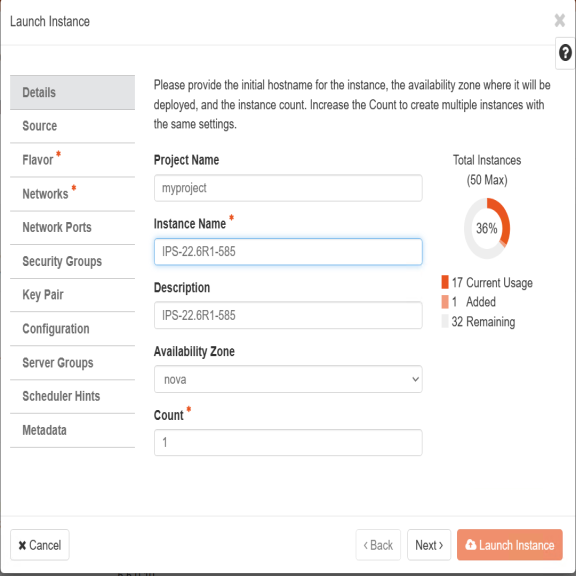Focus the Instance Name field
The width and height of the screenshot is (576, 576).
288,252
